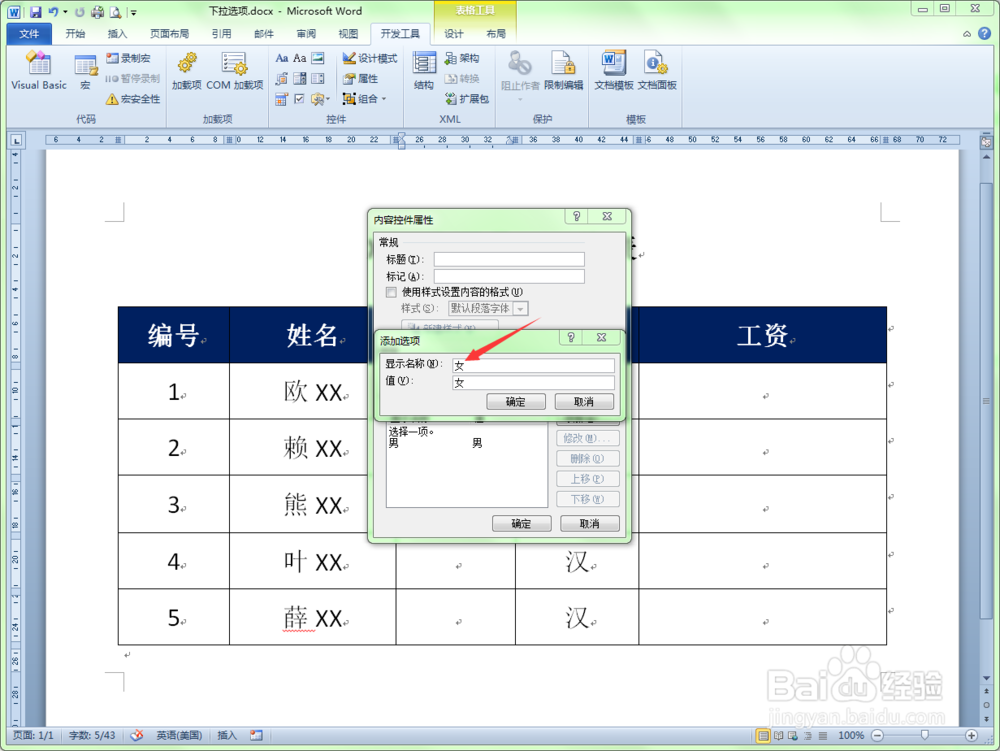The image size is (1000, 751).
Task: Insert a plain text content control
Action: click(x=299, y=58)
